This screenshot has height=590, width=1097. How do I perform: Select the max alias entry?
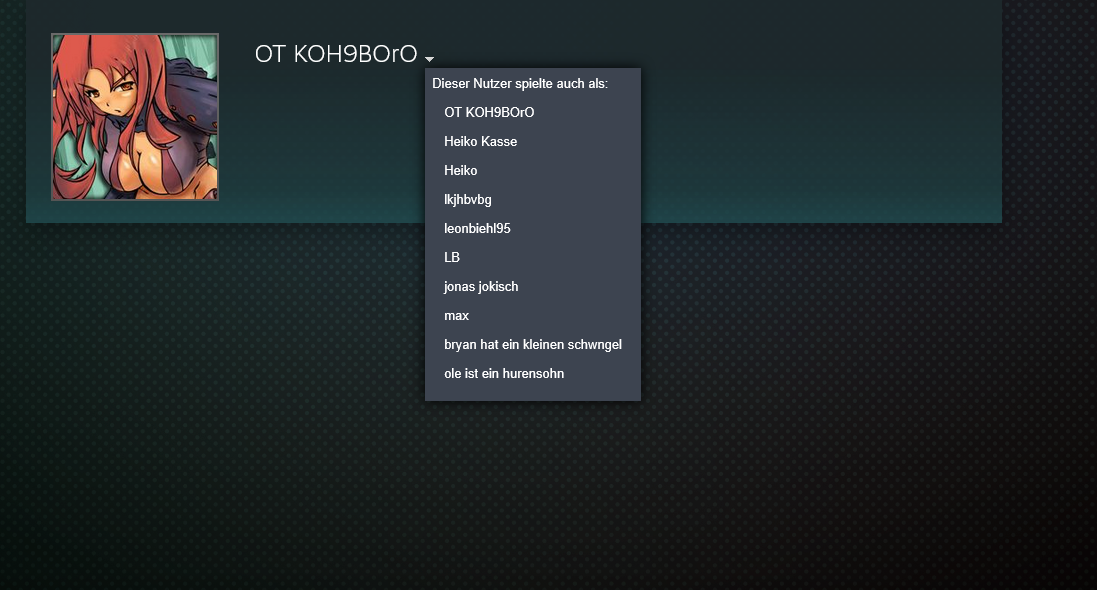coord(456,315)
